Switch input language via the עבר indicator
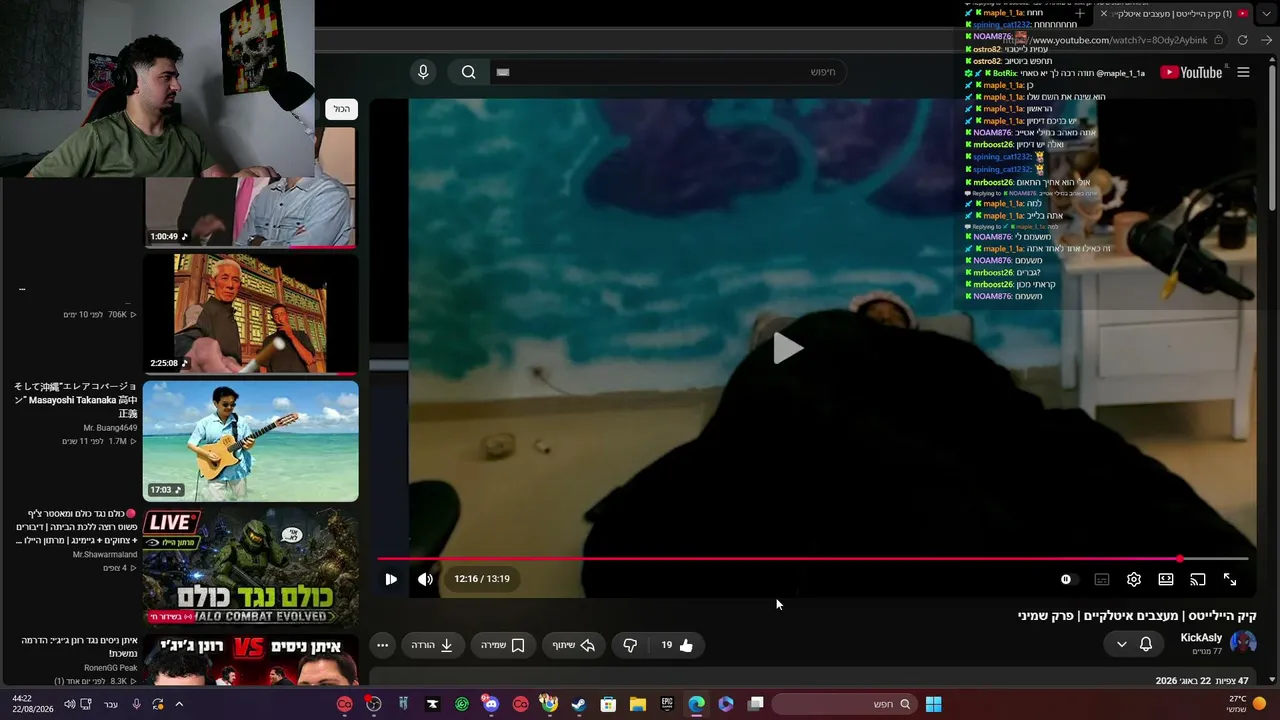Image resolution: width=1280 pixels, height=720 pixels. click(111, 704)
